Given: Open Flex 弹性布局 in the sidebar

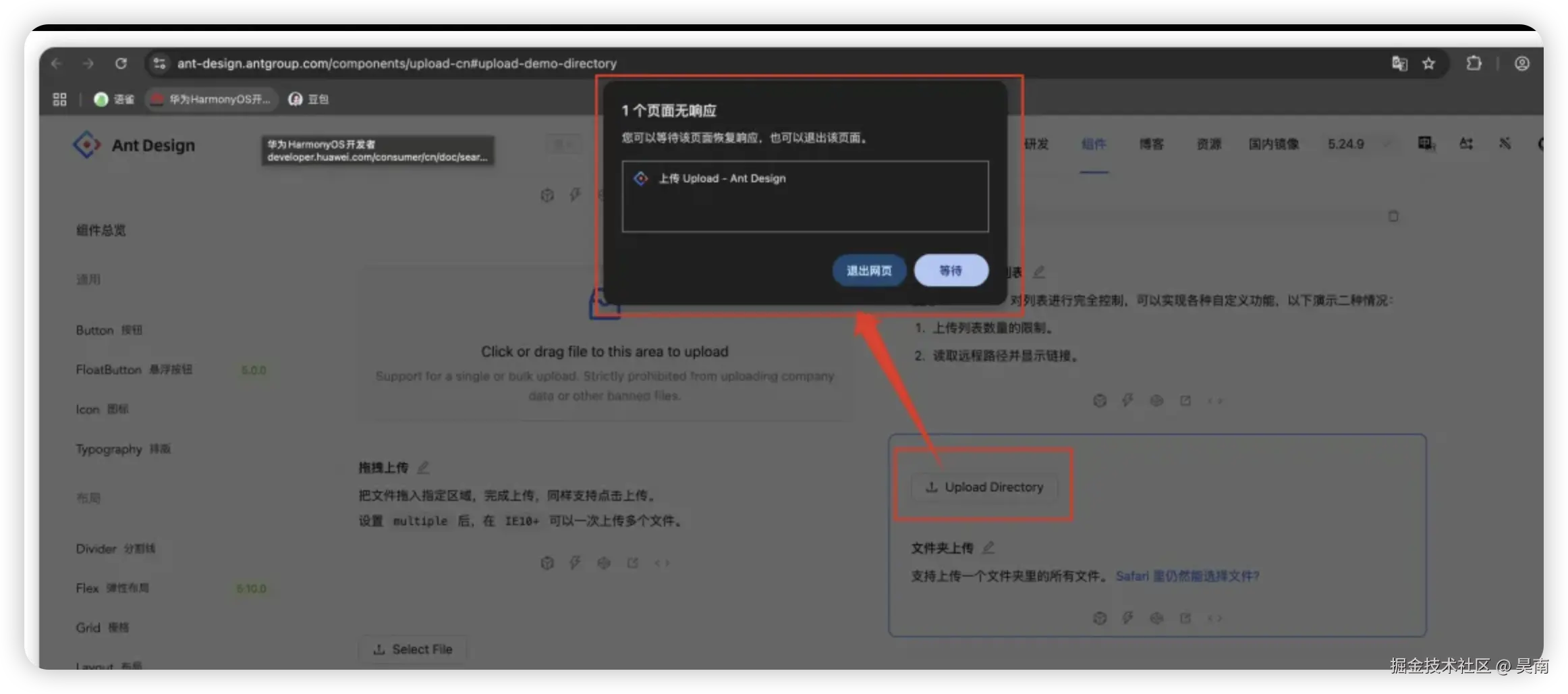Looking at the screenshot, I should (112, 588).
